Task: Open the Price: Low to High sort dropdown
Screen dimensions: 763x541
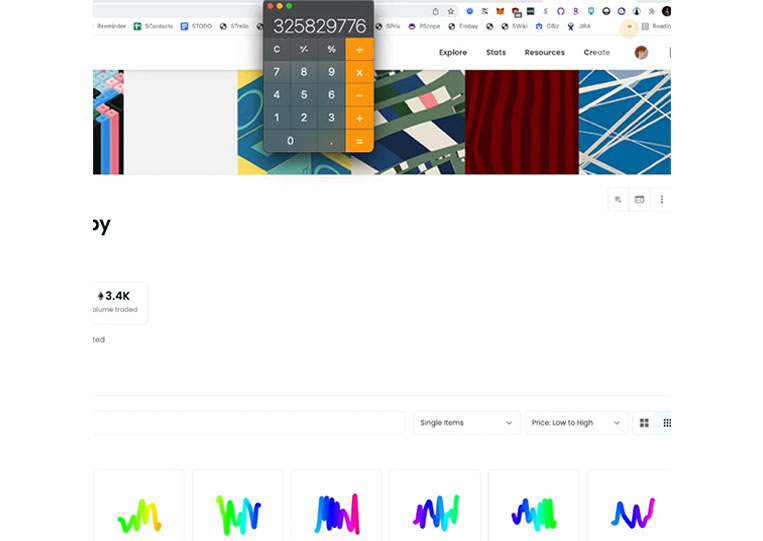Action: (576, 423)
